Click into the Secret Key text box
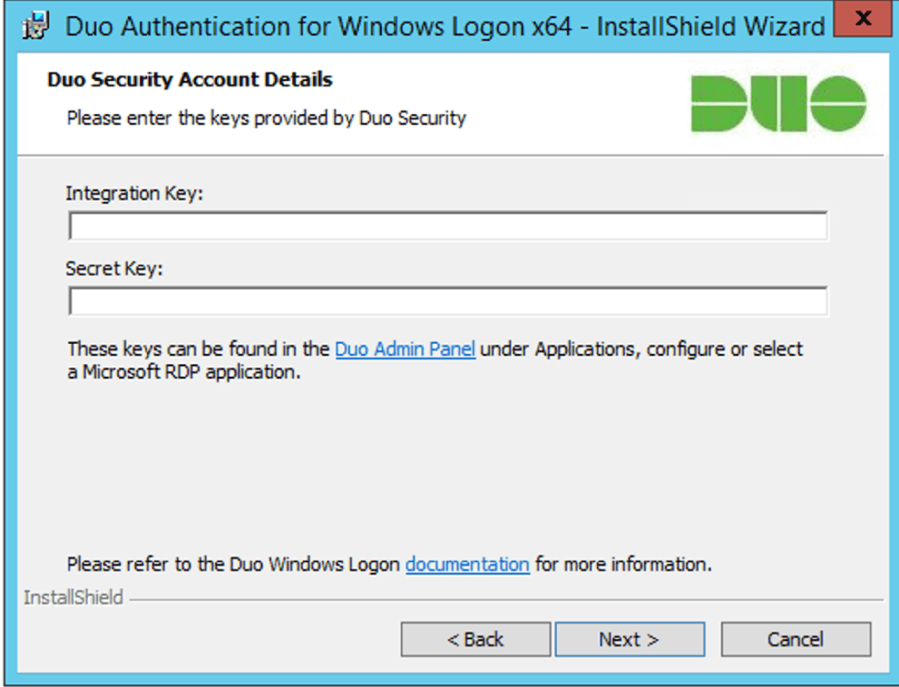 [x=447, y=301]
